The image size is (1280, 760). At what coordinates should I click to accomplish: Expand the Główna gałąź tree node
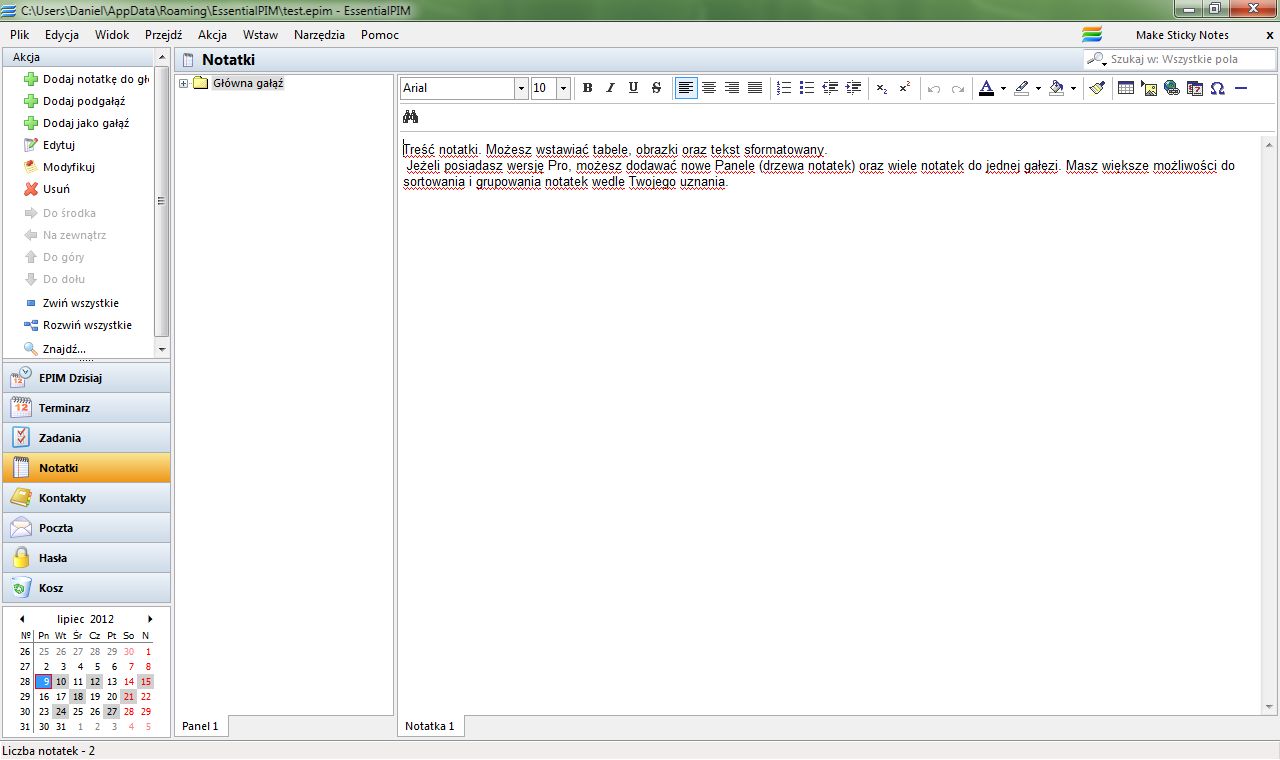point(184,83)
